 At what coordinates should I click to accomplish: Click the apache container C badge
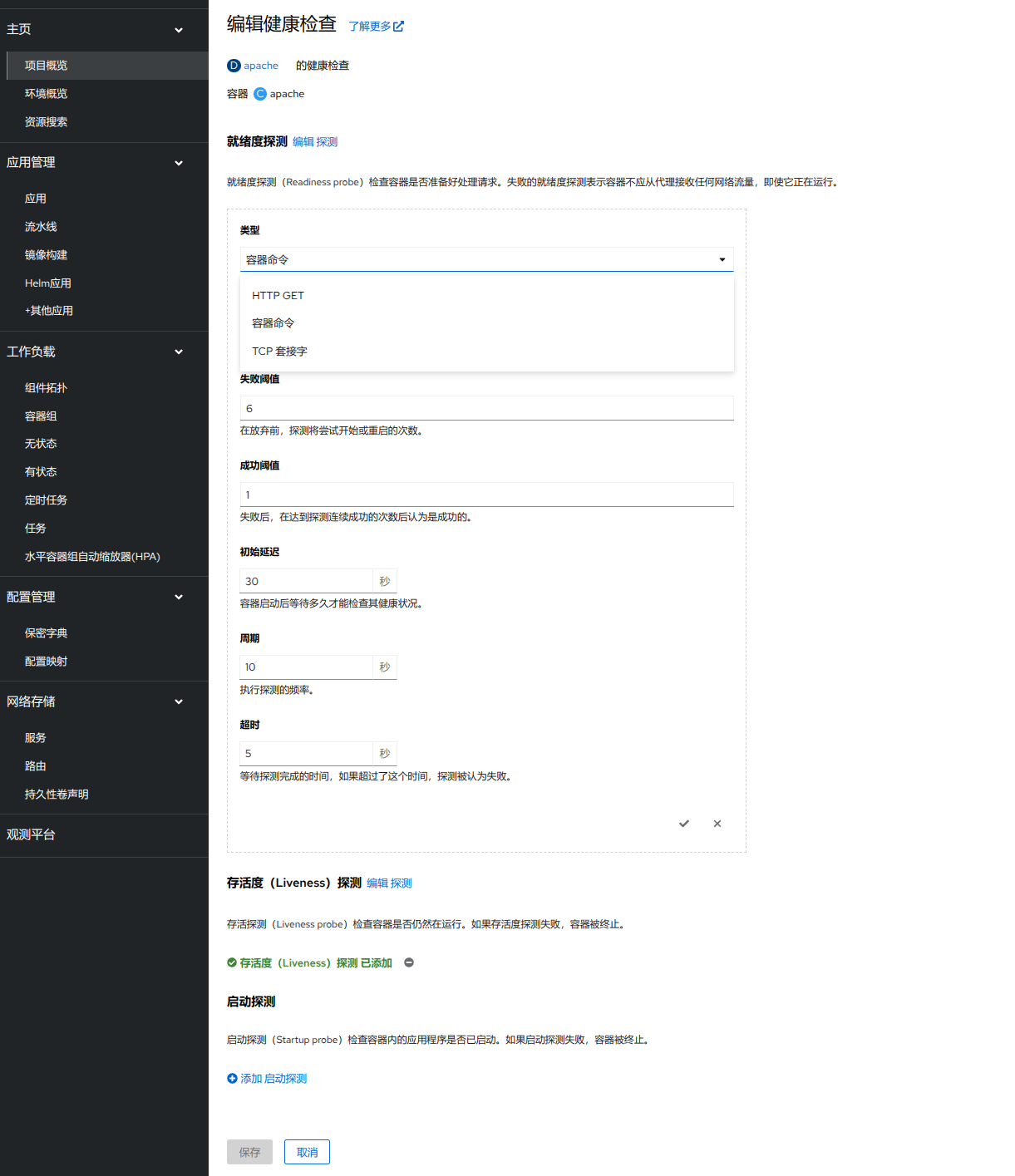260,94
